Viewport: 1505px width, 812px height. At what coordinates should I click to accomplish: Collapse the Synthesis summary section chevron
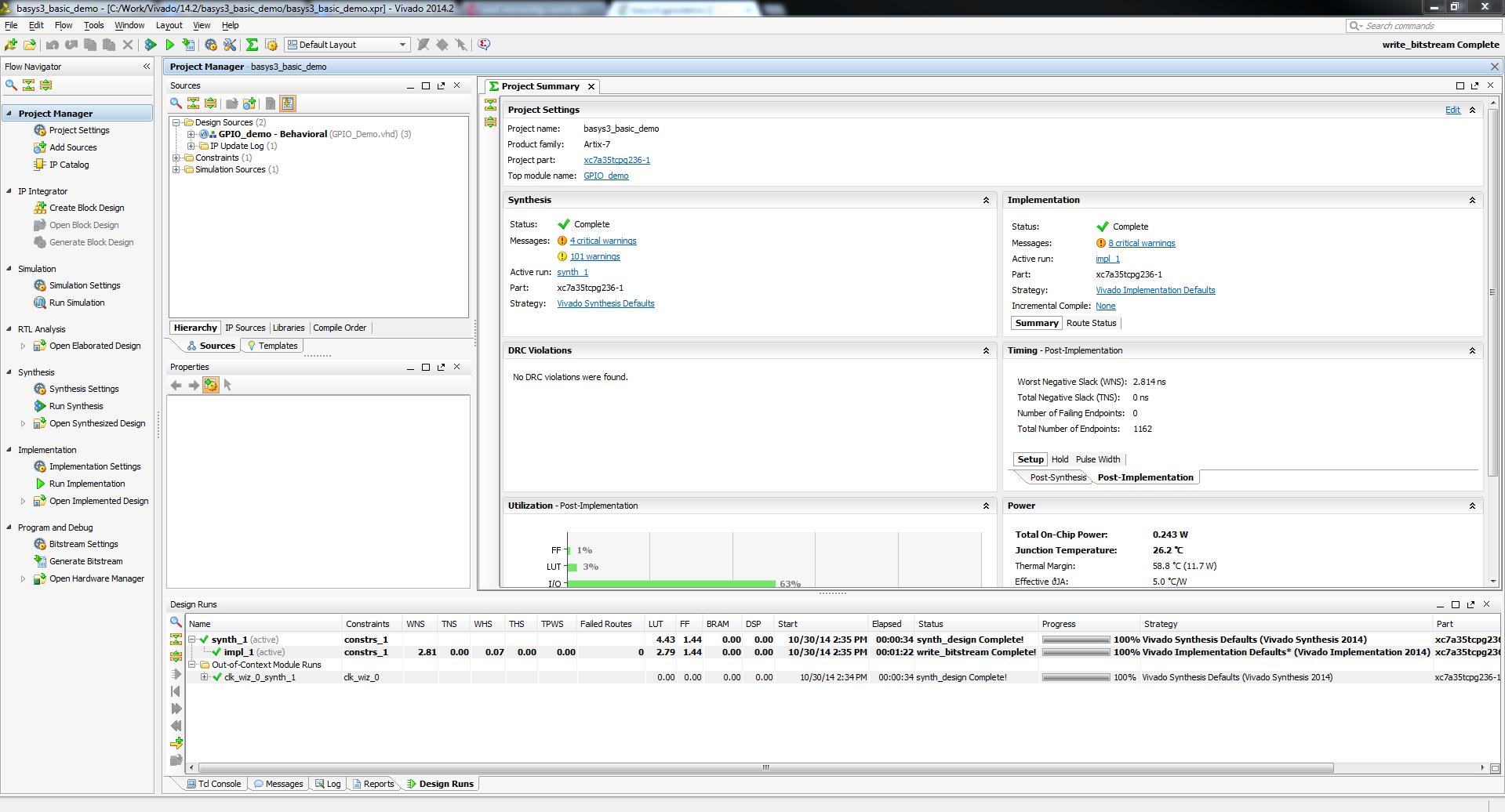pos(986,201)
